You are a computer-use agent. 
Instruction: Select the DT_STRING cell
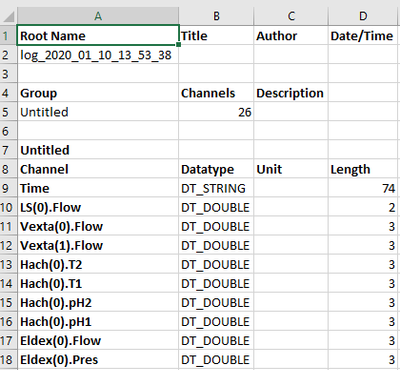[216, 188]
